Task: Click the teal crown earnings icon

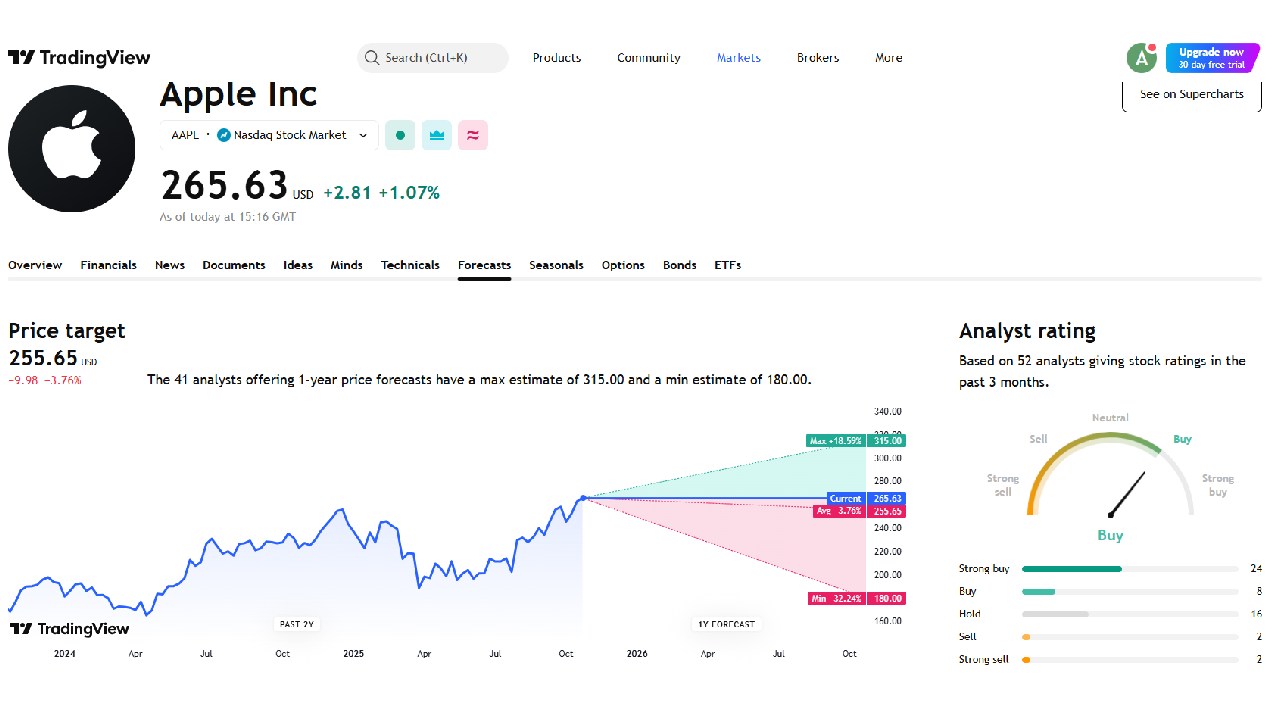Action: pyautogui.click(x=436, y=135)
